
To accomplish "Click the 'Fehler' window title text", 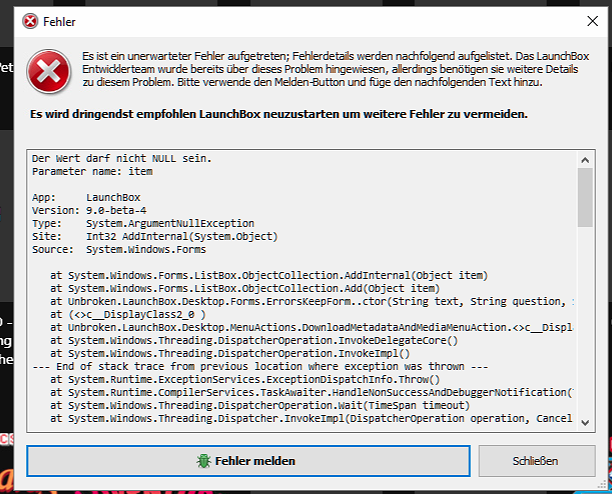I will pos(59,22).
